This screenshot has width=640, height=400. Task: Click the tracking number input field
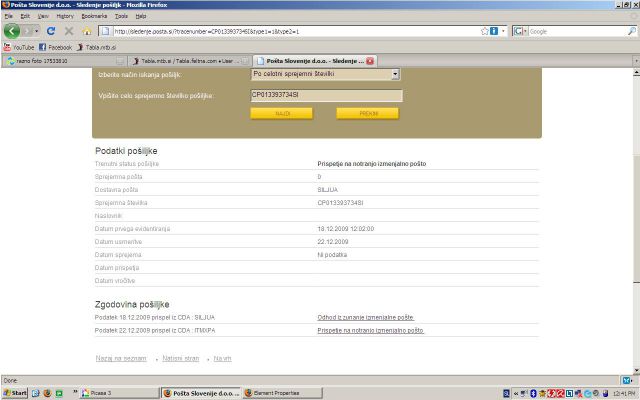327,96
